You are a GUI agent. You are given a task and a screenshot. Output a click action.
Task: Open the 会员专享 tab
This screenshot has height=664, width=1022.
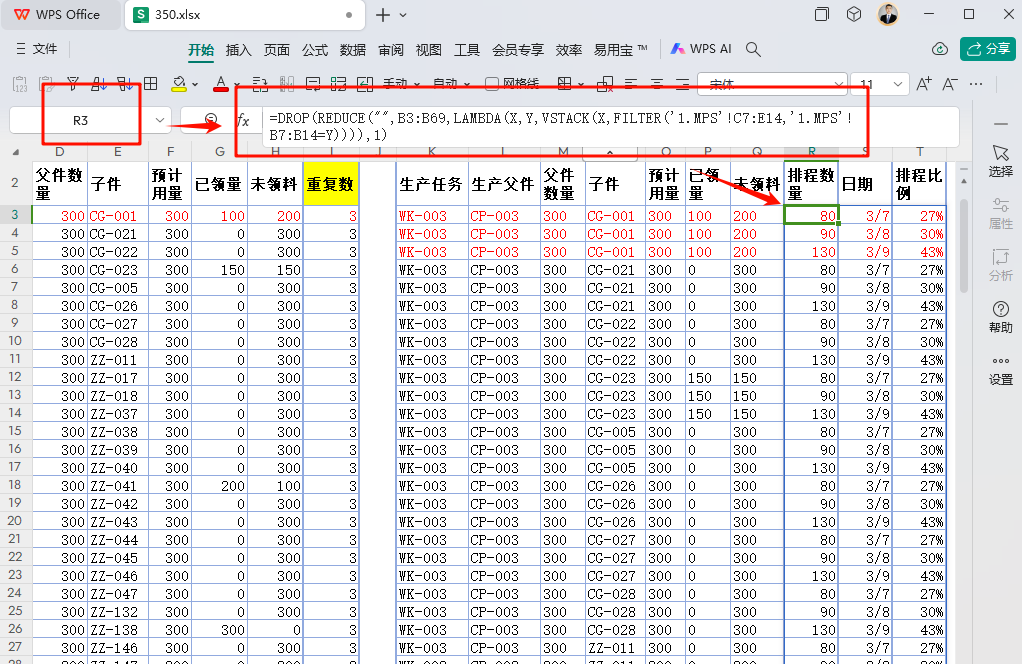(518, 50)
